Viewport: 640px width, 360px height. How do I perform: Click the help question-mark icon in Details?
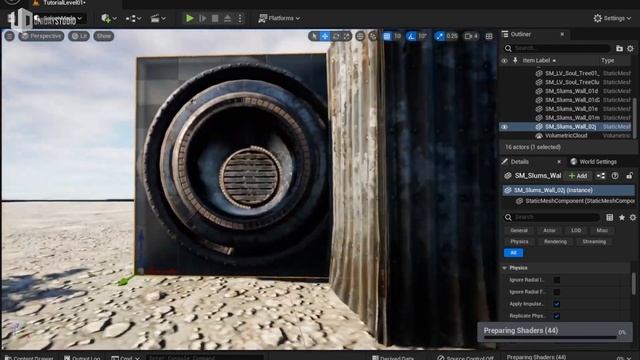click(x=615, y=176)
